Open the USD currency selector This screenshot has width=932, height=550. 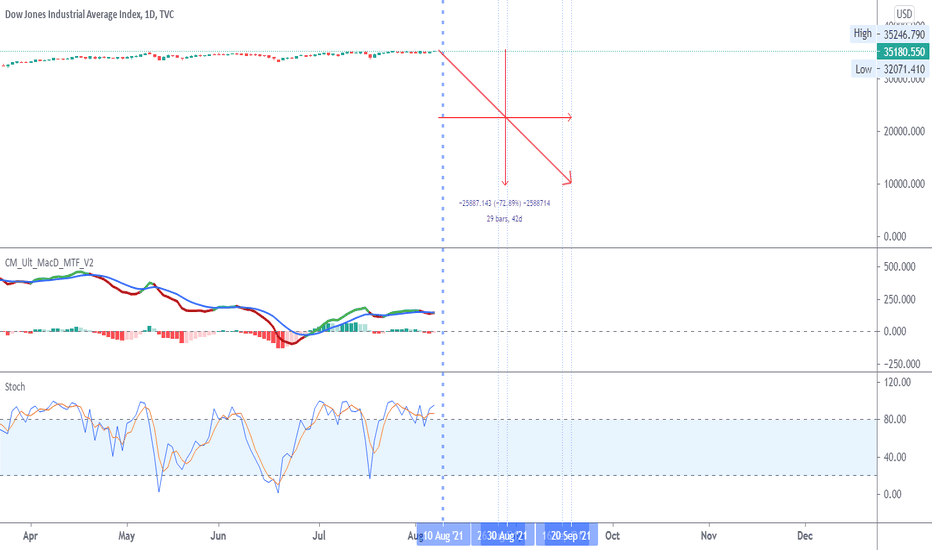(x=903, y=14)
